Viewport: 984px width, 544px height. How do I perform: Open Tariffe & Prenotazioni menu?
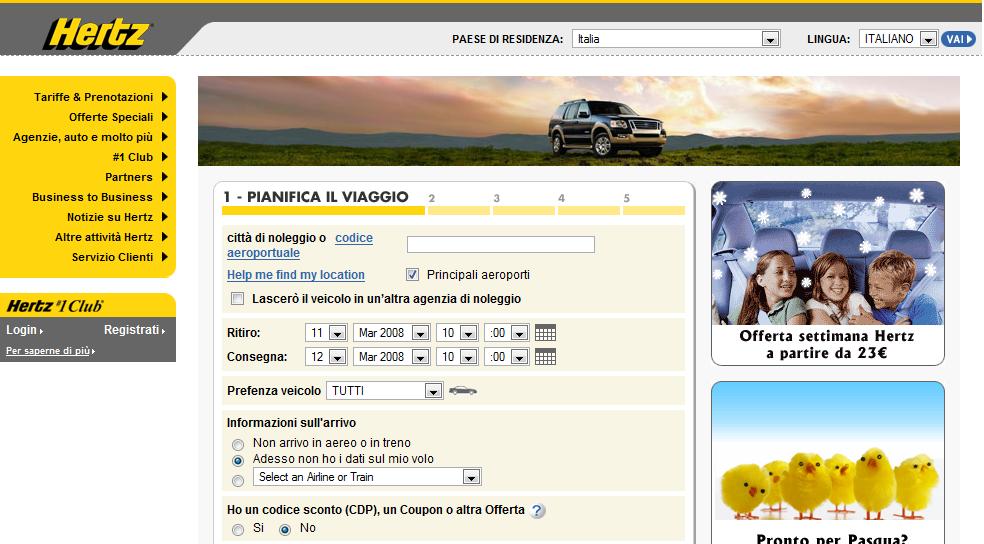coord(94,97)
